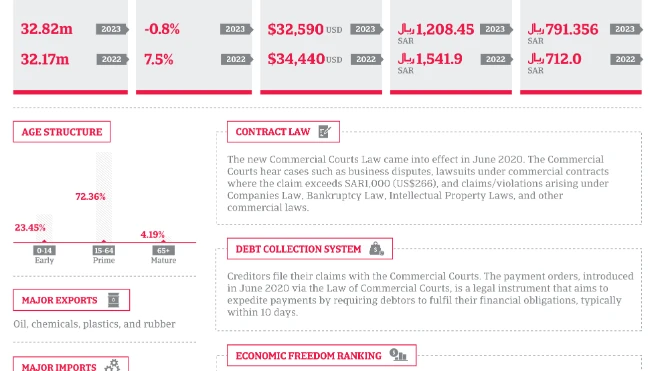Click the Economic Freedom Ranking chart icon
Screen dimensions: 660x371
(x=398, y=355)
